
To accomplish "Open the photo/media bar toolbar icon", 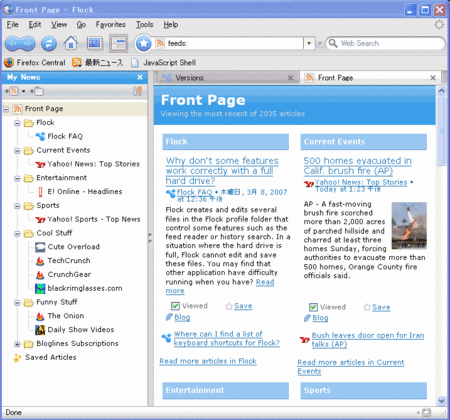I will pos(95,43).
